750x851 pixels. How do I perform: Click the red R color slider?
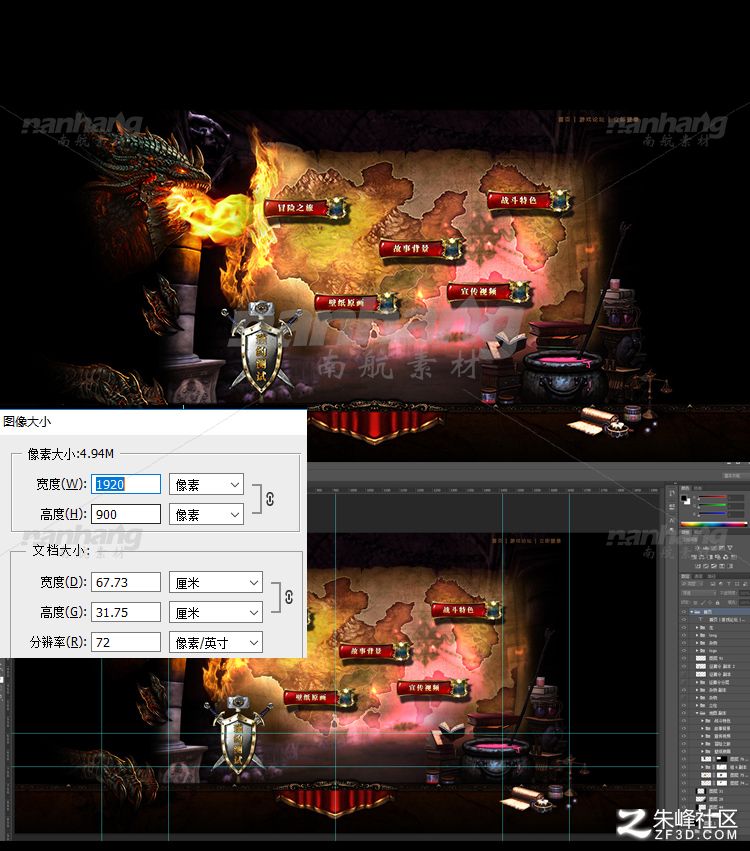pos(713,497)
